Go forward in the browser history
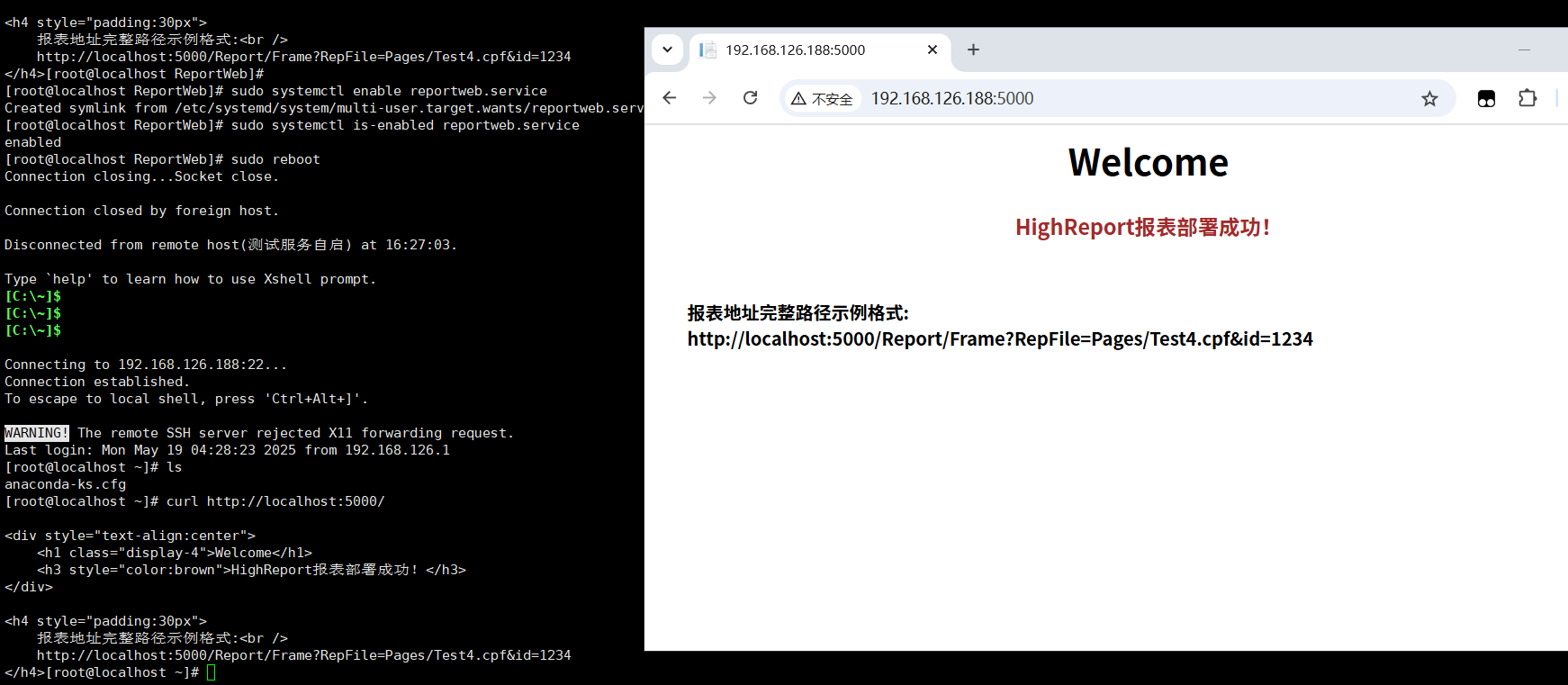 pos(709,98)
